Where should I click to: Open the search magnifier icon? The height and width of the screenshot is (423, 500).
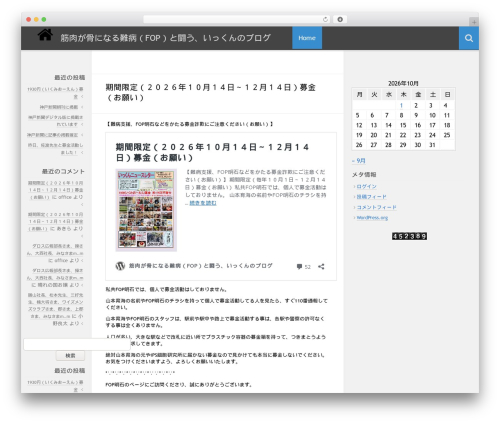tap(469, 38)
